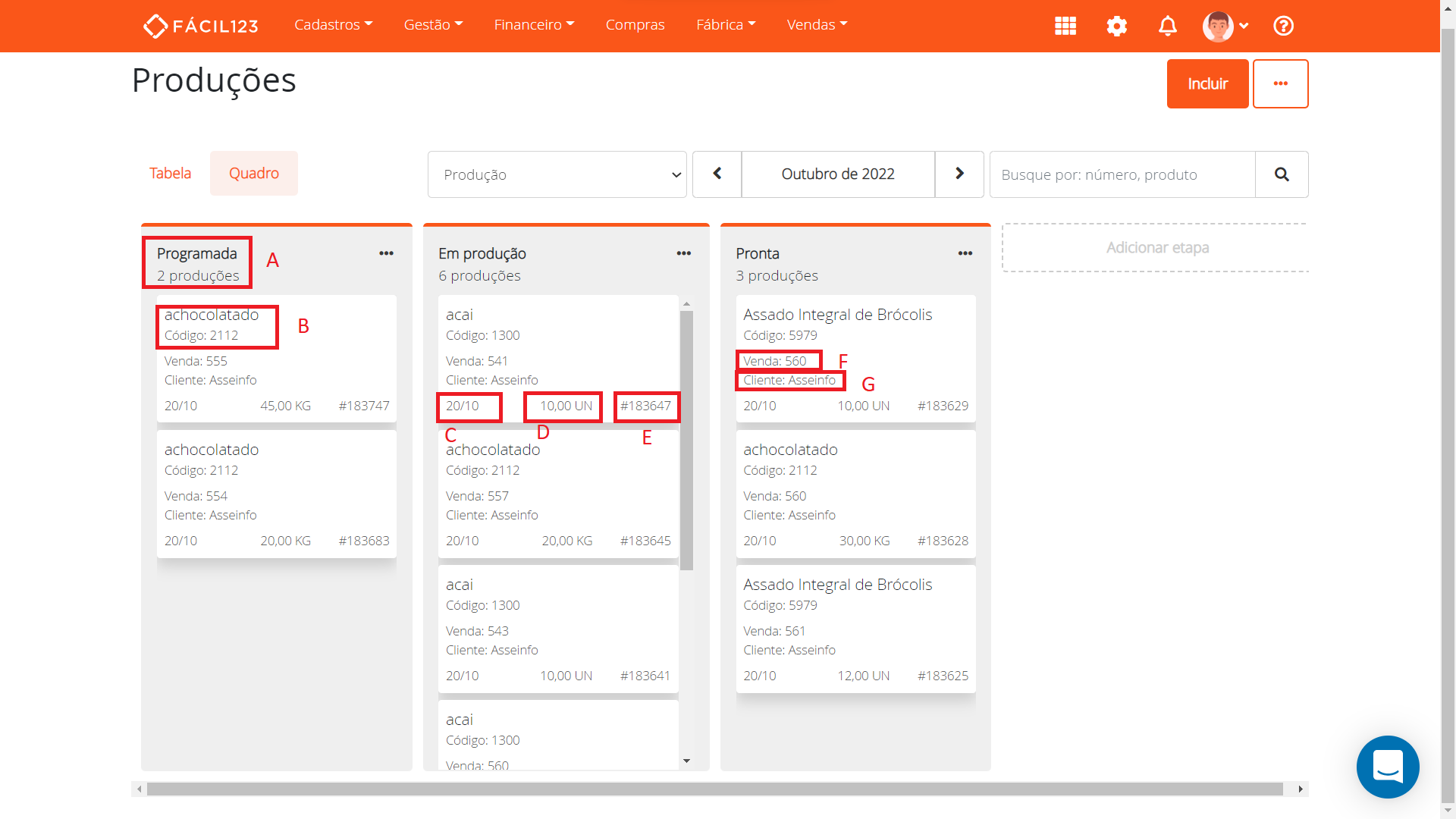Click the Incluir button
The image size is (1456, 819).
[x=1207, y=83]
